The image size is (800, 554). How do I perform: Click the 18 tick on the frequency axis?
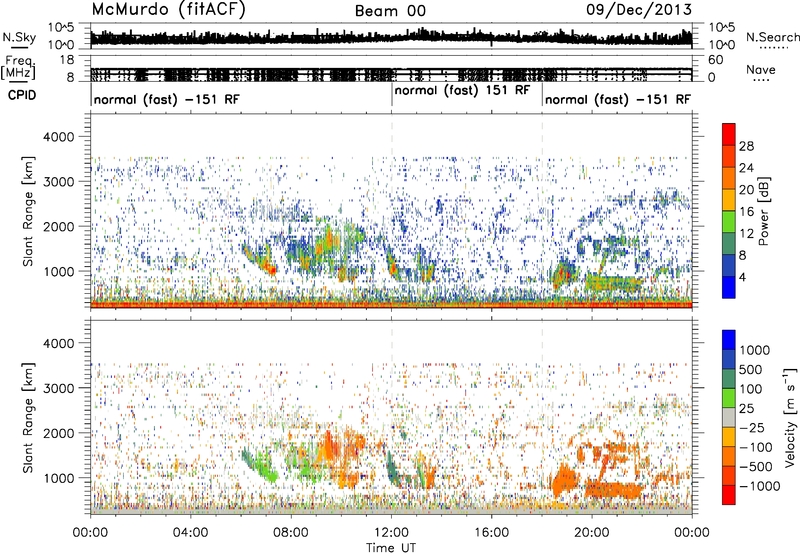(66, 60)
